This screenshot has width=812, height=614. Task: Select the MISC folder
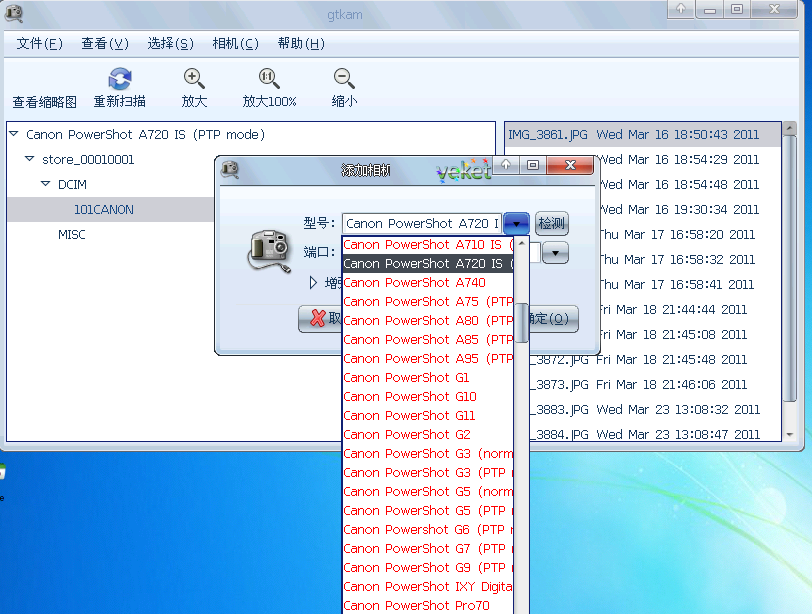(71, 235)
